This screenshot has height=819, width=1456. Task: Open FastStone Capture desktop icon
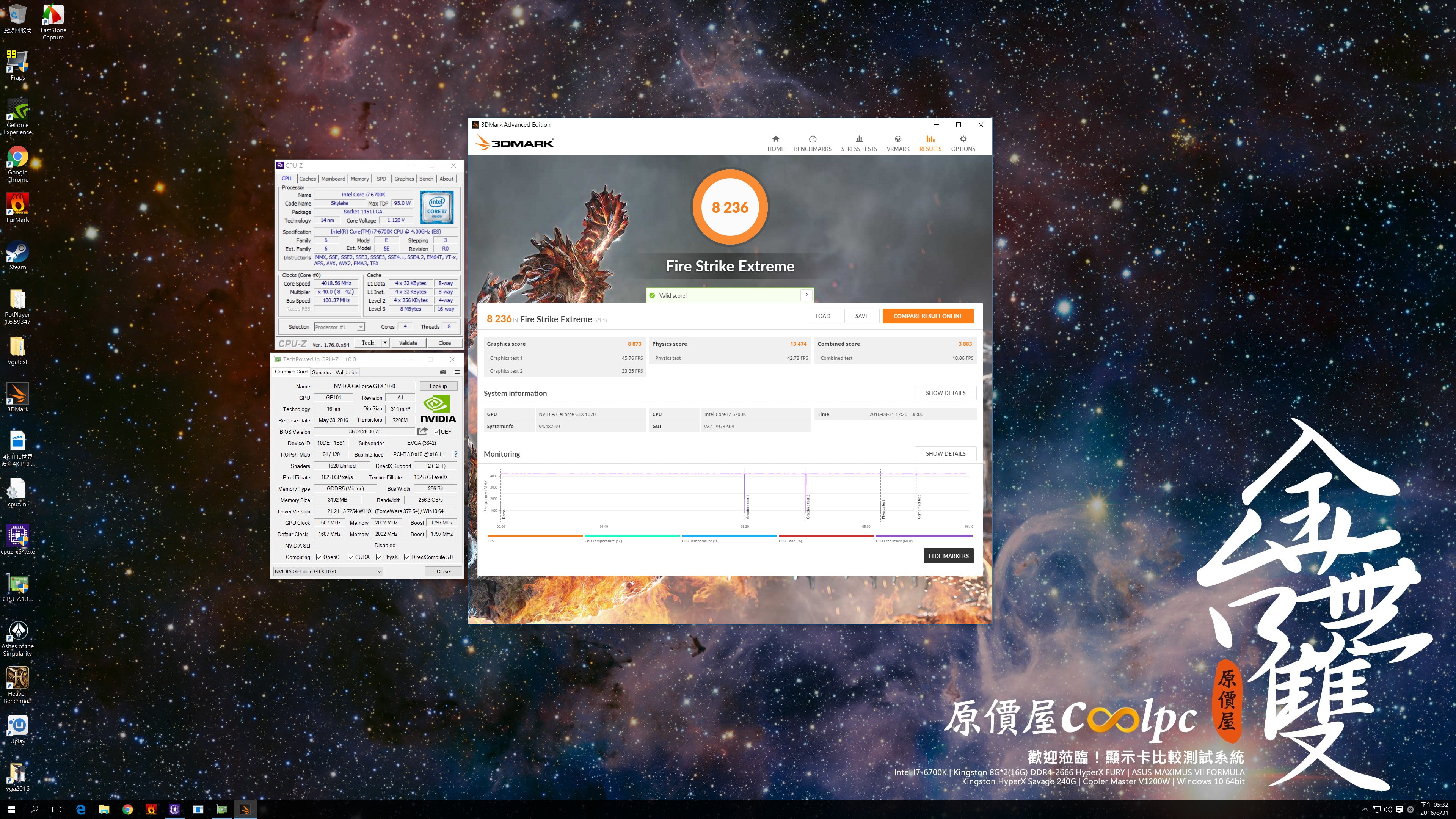pyautogui.click(x=53, y=22)
